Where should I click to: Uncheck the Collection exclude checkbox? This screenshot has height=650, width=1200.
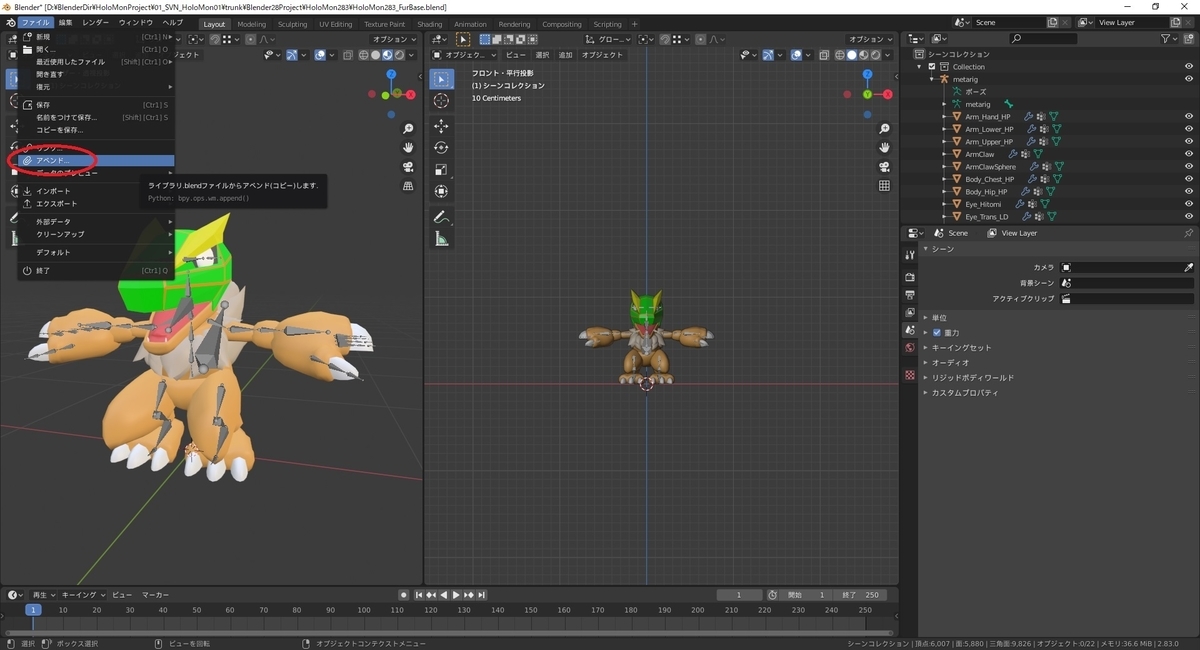click(932, 67)
